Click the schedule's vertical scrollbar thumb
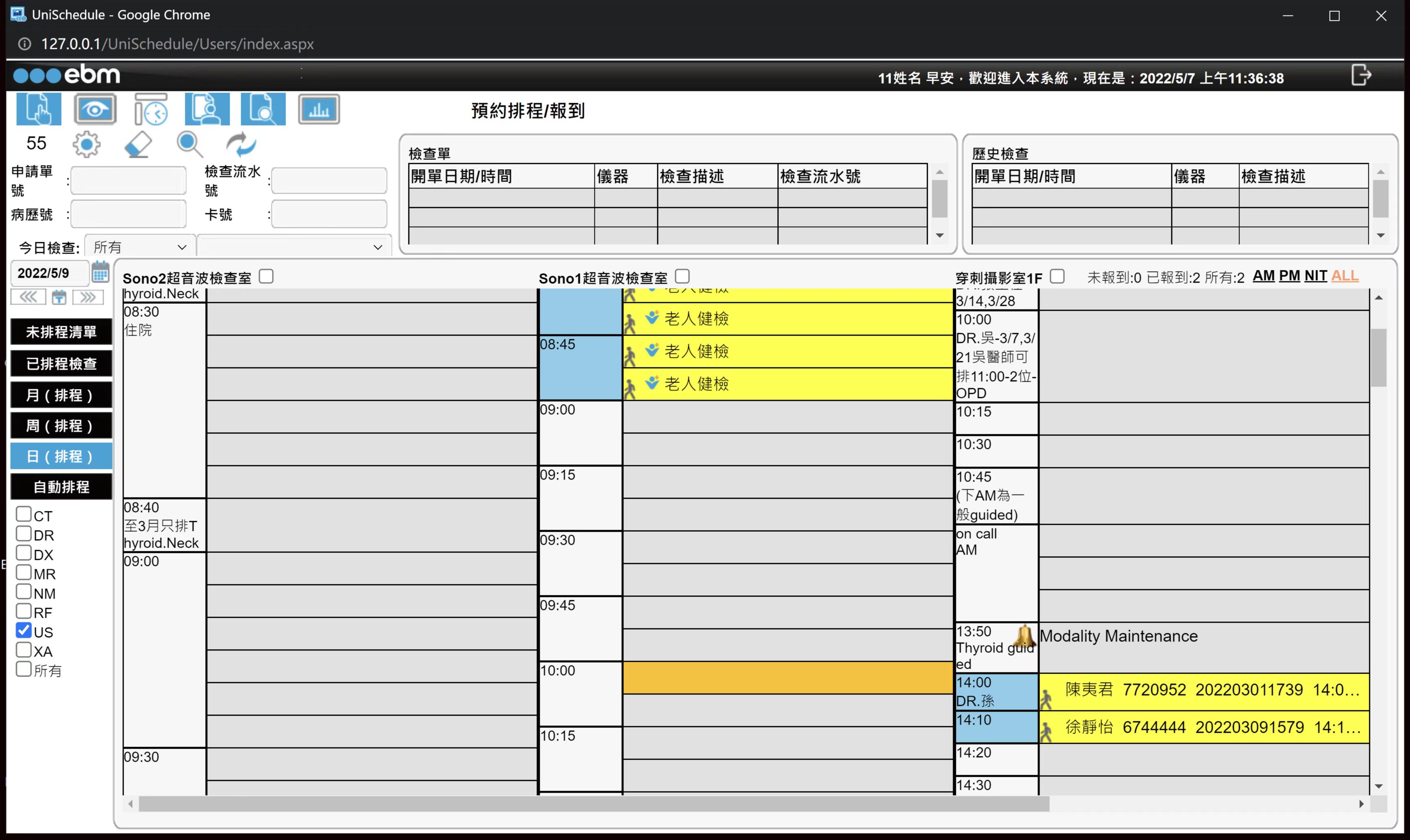This screenshot has height=840, width=1410. click(x=1378, y=358)
